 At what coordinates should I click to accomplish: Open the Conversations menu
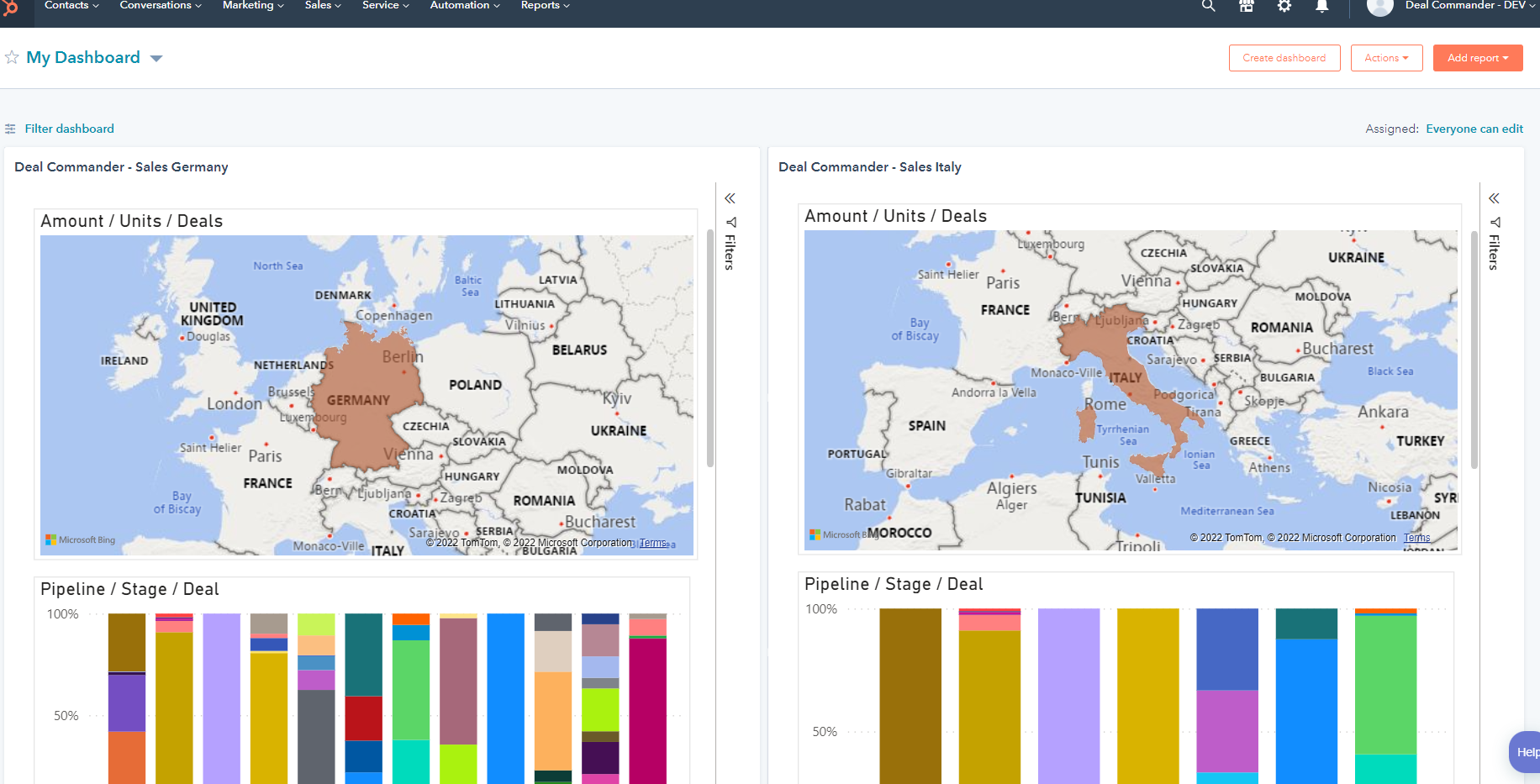click(x=161, y=6)
